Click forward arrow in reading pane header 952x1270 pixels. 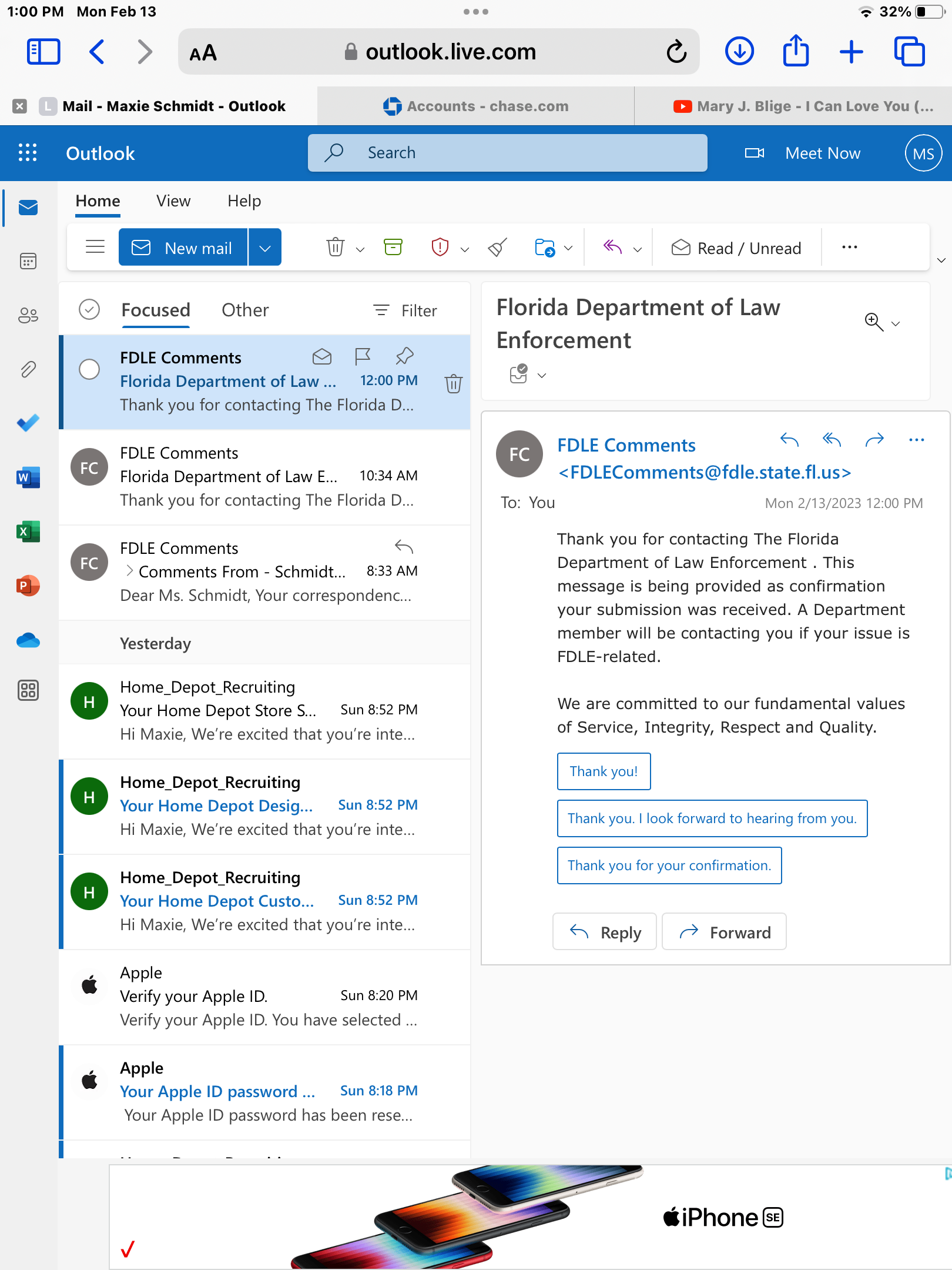click(x=874, y=439)
